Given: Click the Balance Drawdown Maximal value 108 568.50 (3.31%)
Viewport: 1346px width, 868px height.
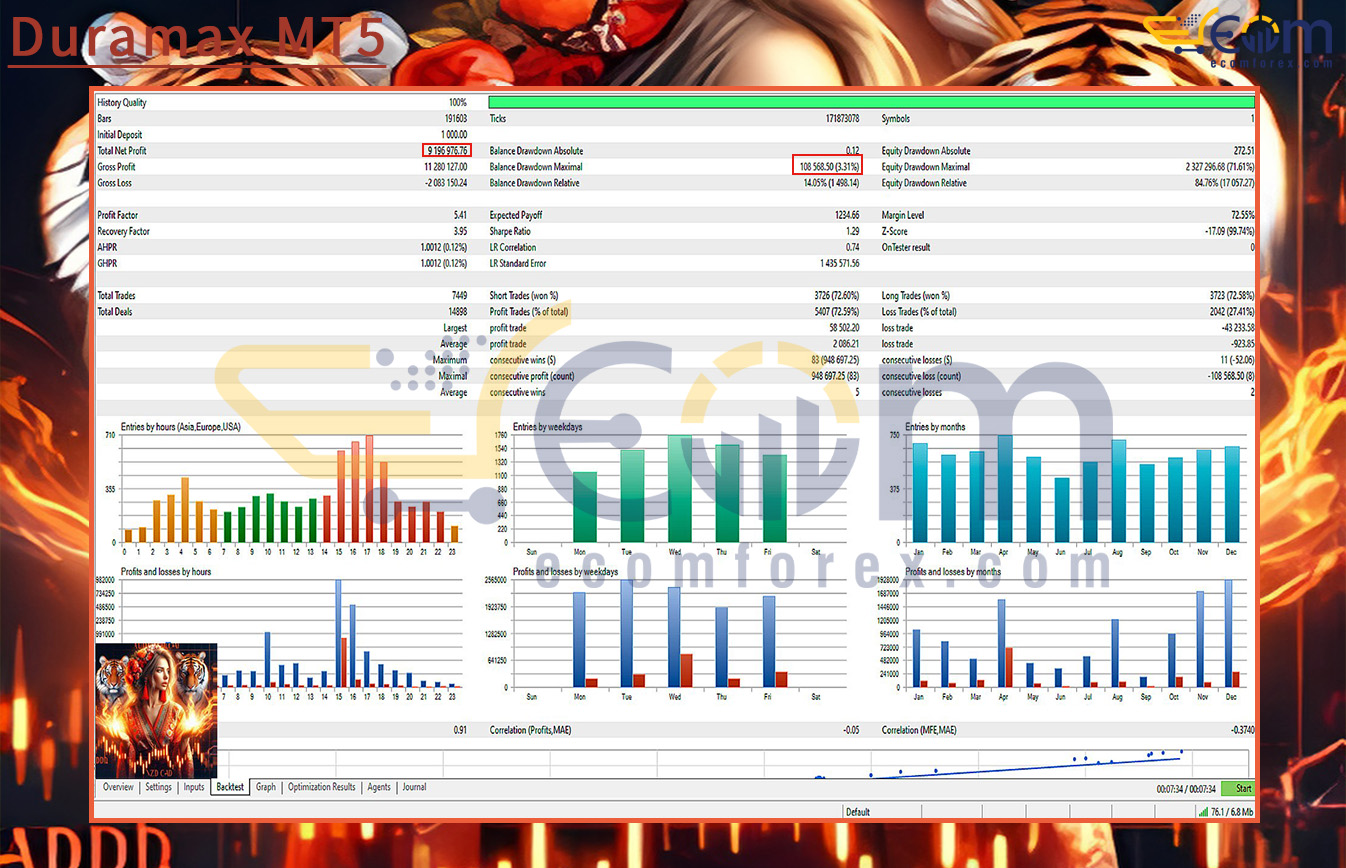Looking at the screenshot, I should pyautogui.click(x=828, y=167).
